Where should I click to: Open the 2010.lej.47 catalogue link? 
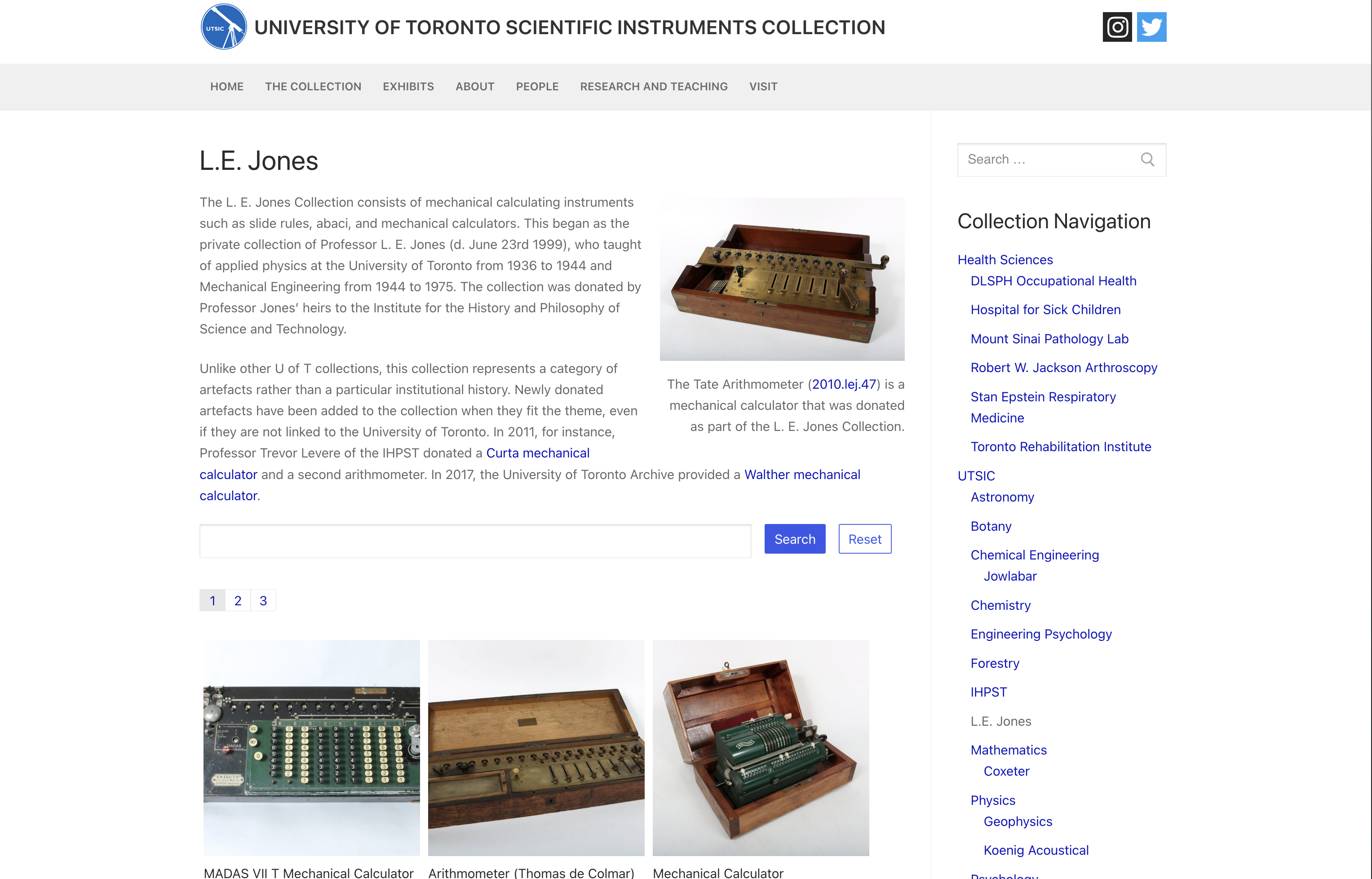point(844,384)
